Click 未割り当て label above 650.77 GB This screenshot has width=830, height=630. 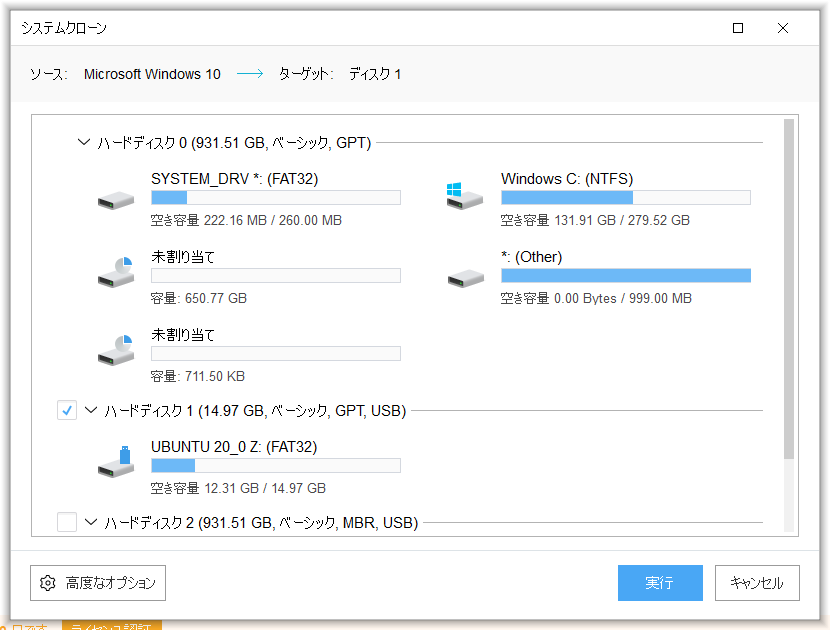point(183,257)
